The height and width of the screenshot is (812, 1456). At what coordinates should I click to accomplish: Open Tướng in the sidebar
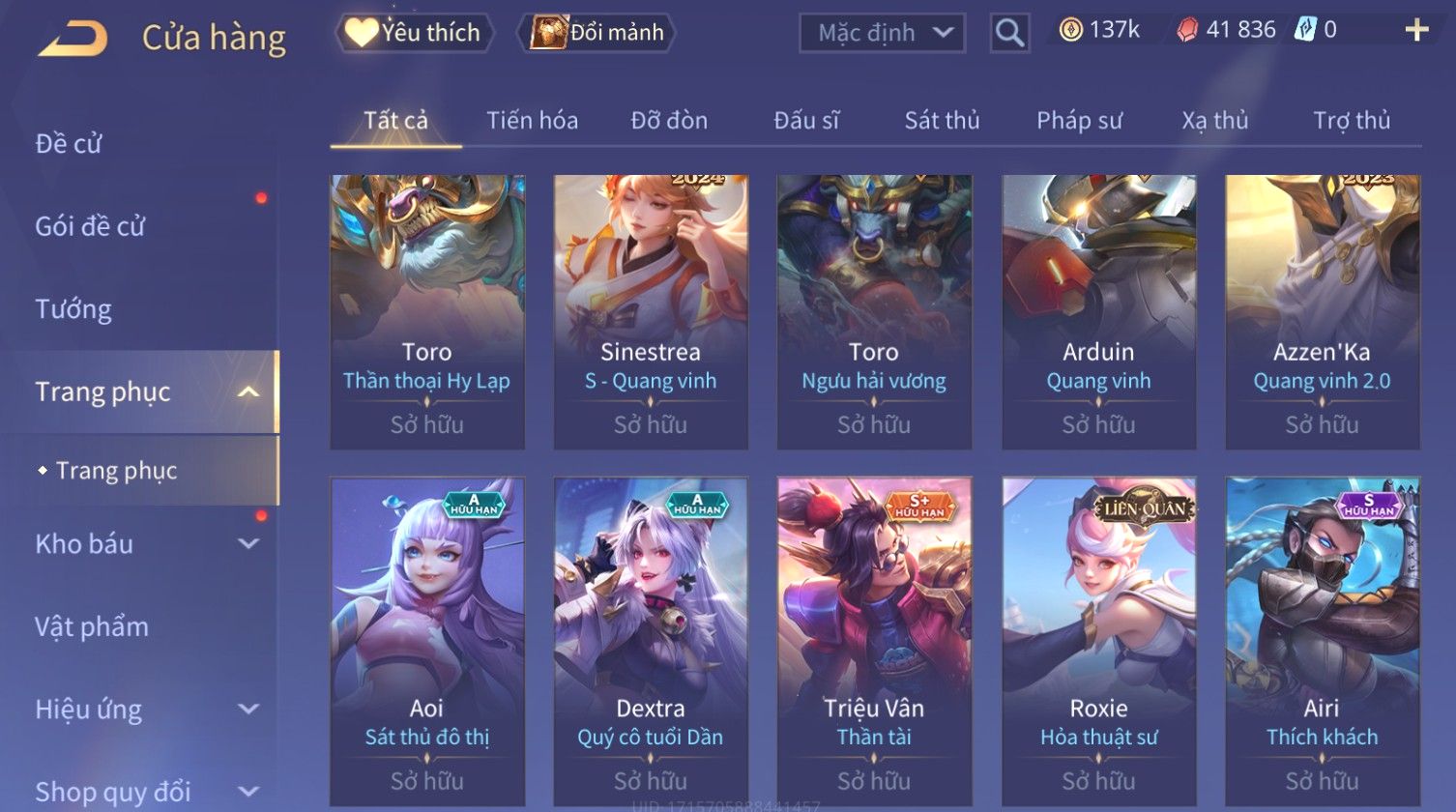[73, 309]
